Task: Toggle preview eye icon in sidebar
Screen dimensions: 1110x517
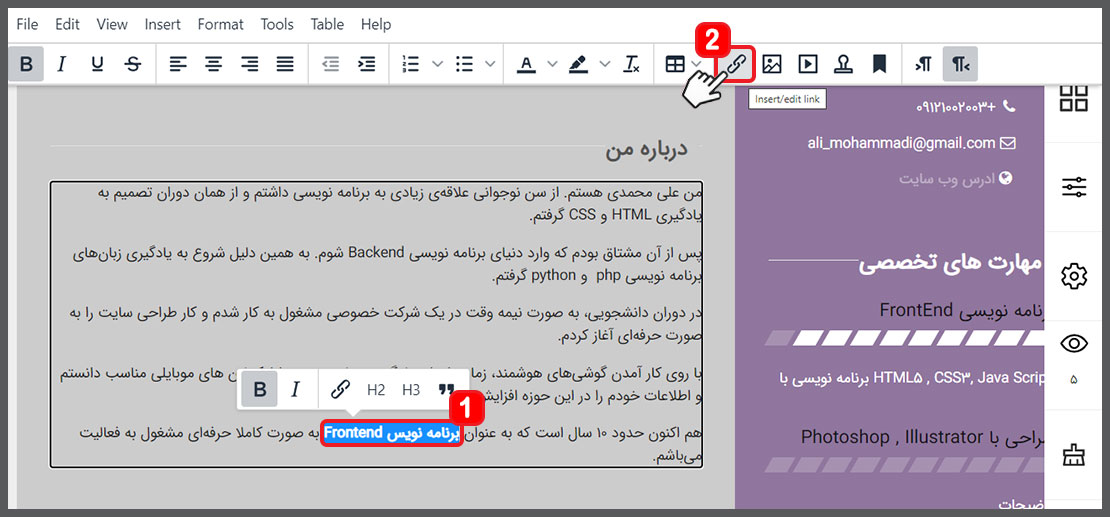Action: (1074, 344)
